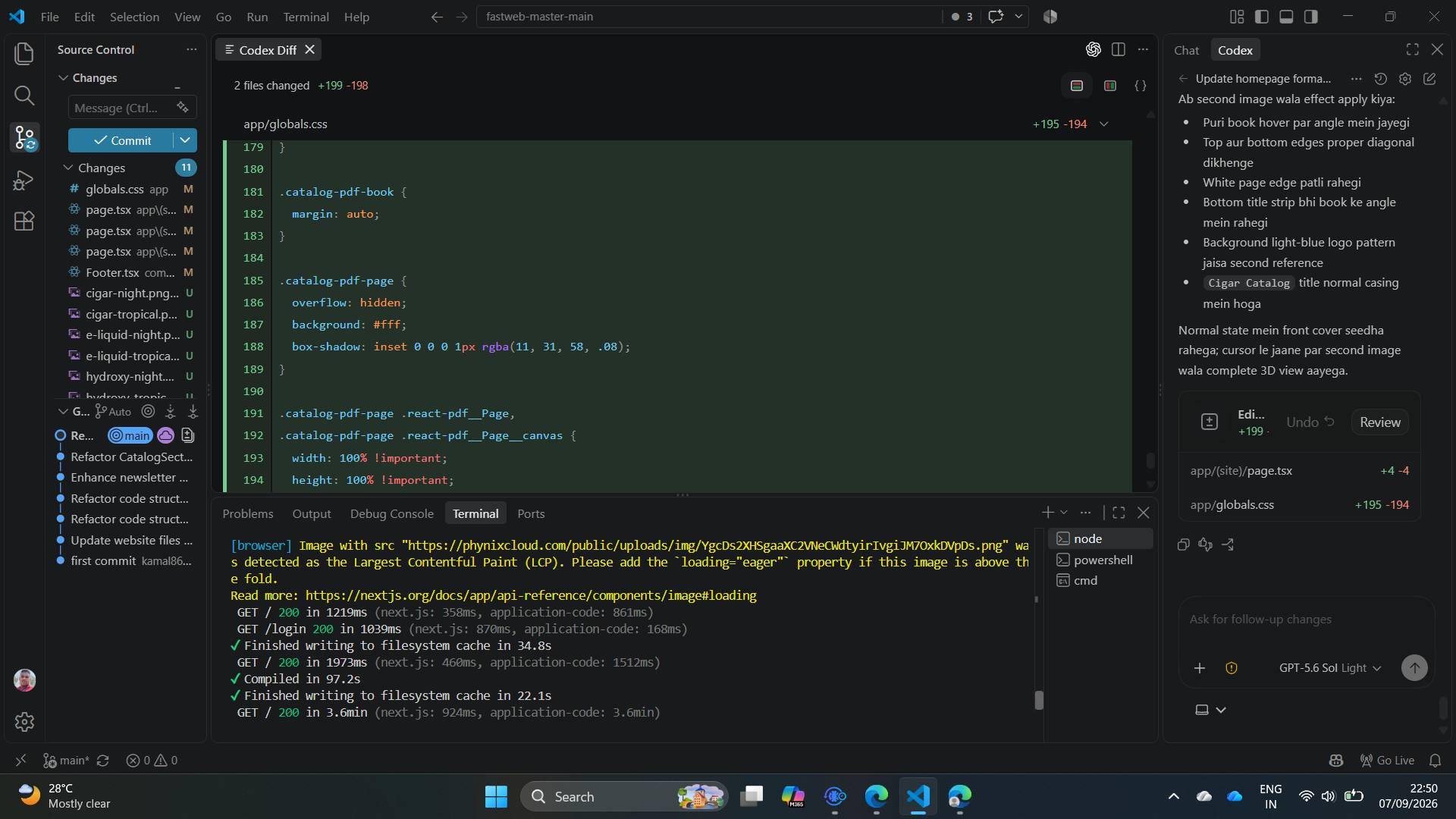The image size is (1456, 819).
Task: Click the Codex settings gear icon
Action: click(1405, 79)
